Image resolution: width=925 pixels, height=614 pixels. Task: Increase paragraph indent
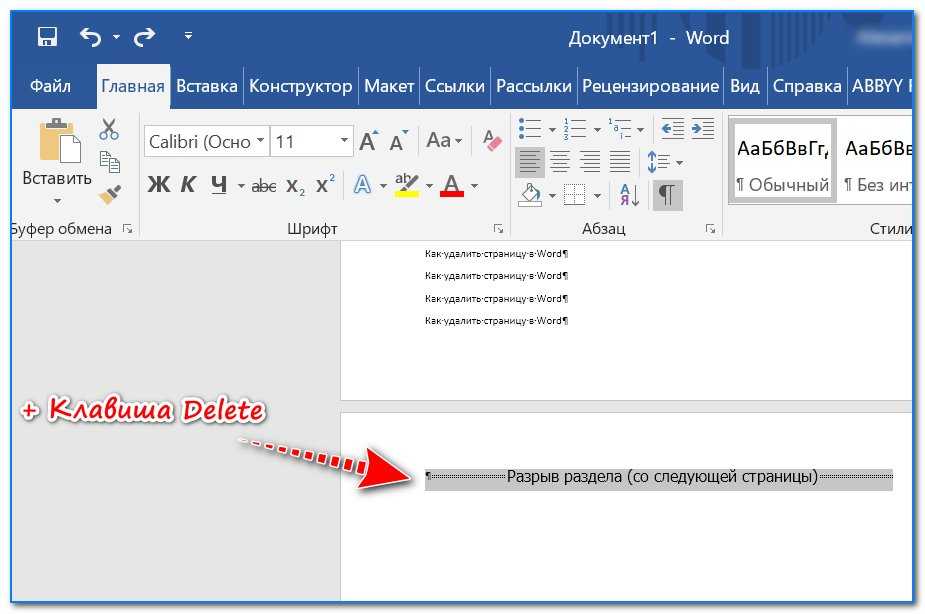pos(703,129)
